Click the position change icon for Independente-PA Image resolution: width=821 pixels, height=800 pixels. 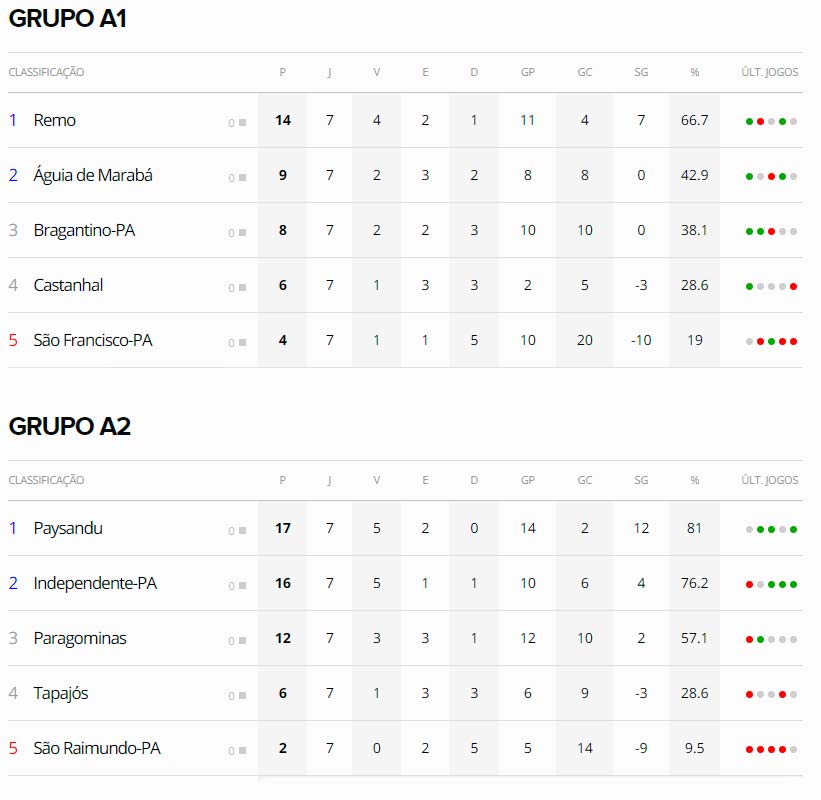(242, 585)
